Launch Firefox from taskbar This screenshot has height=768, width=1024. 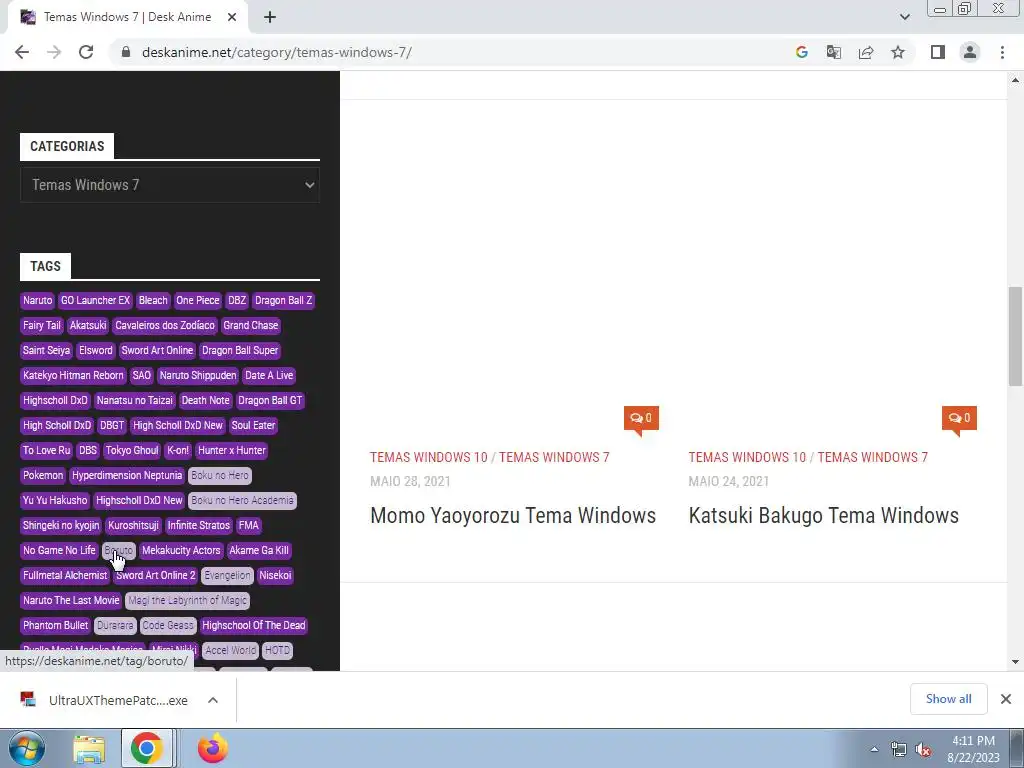tap(213, 748)
